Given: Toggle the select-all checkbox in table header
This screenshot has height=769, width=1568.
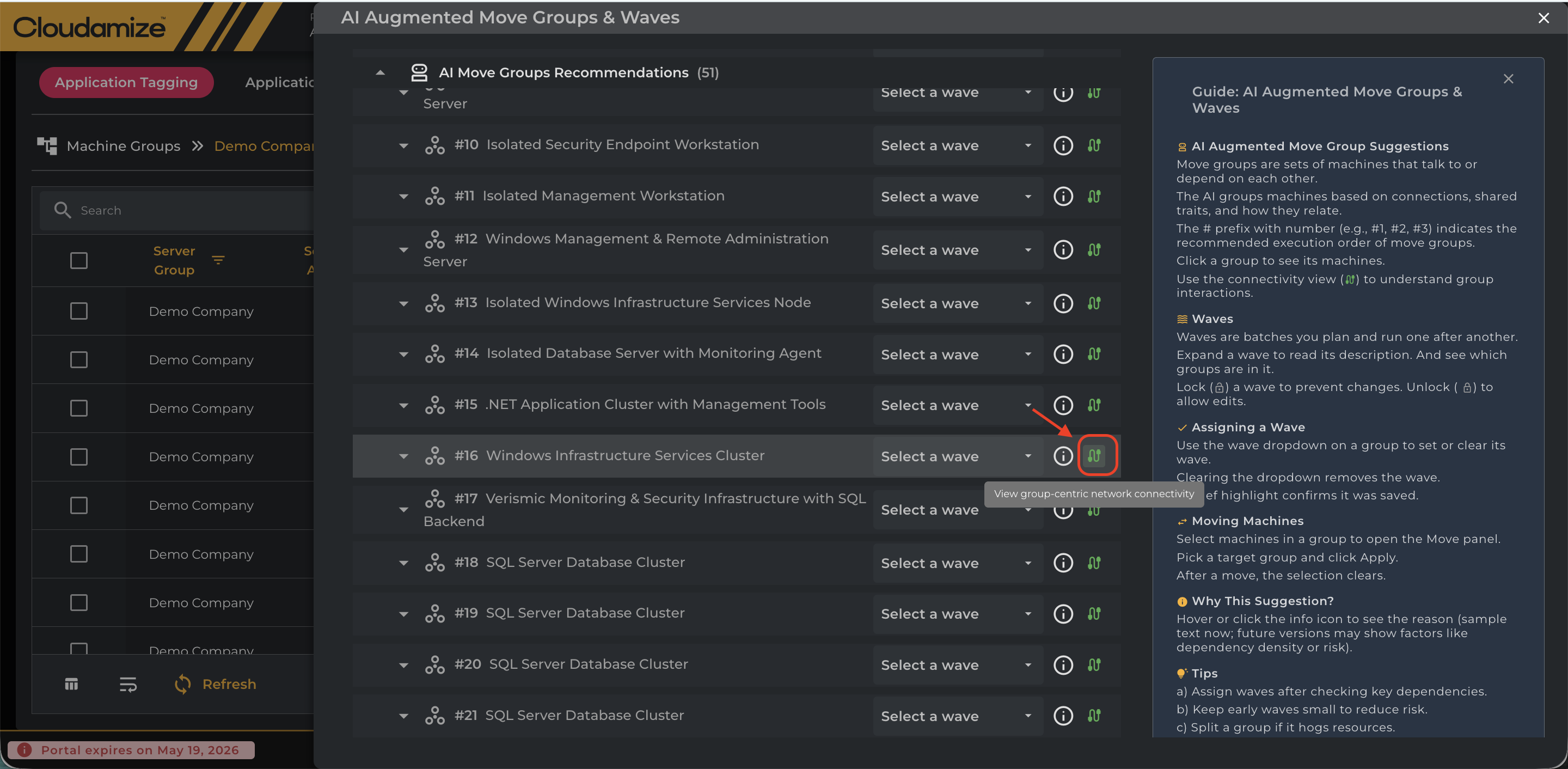Looking at the screenshot, I should pos(78,260).
